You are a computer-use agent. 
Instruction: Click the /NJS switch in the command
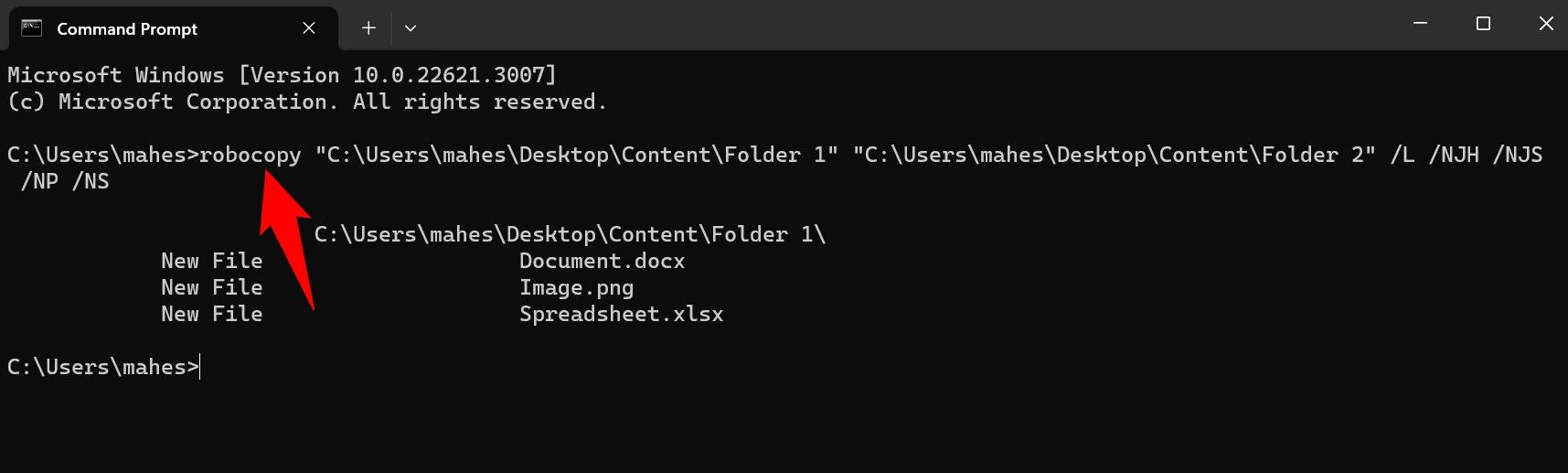coord(1517,155)
